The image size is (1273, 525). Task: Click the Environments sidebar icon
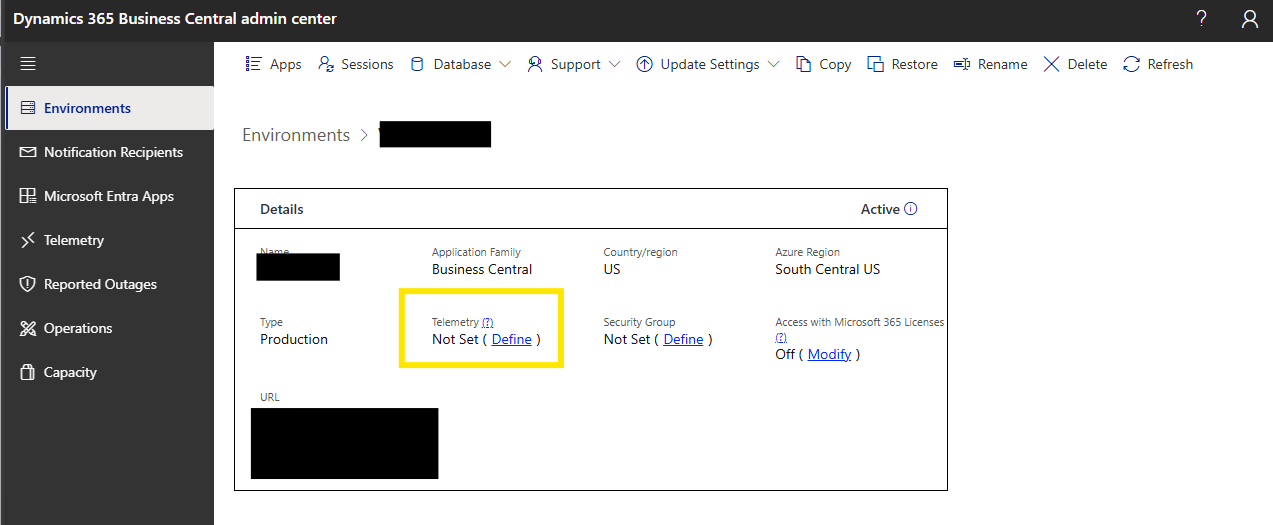click(x=28, y=108)
